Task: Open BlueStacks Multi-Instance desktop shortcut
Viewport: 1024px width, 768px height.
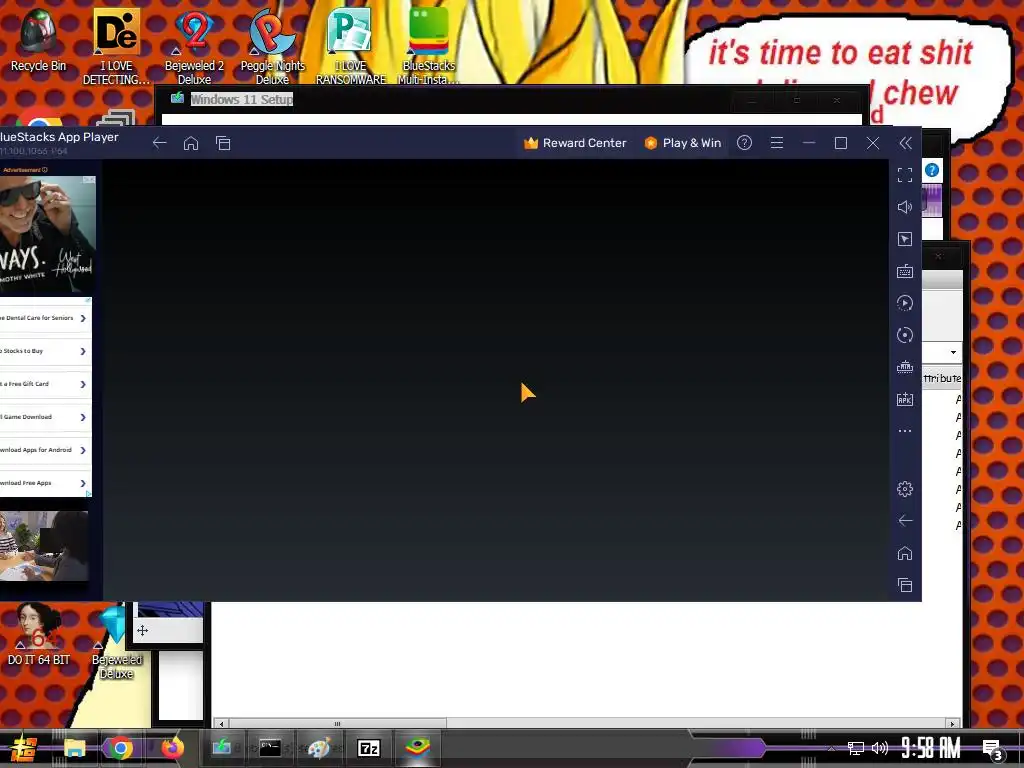Action: (x=429, y=47)
